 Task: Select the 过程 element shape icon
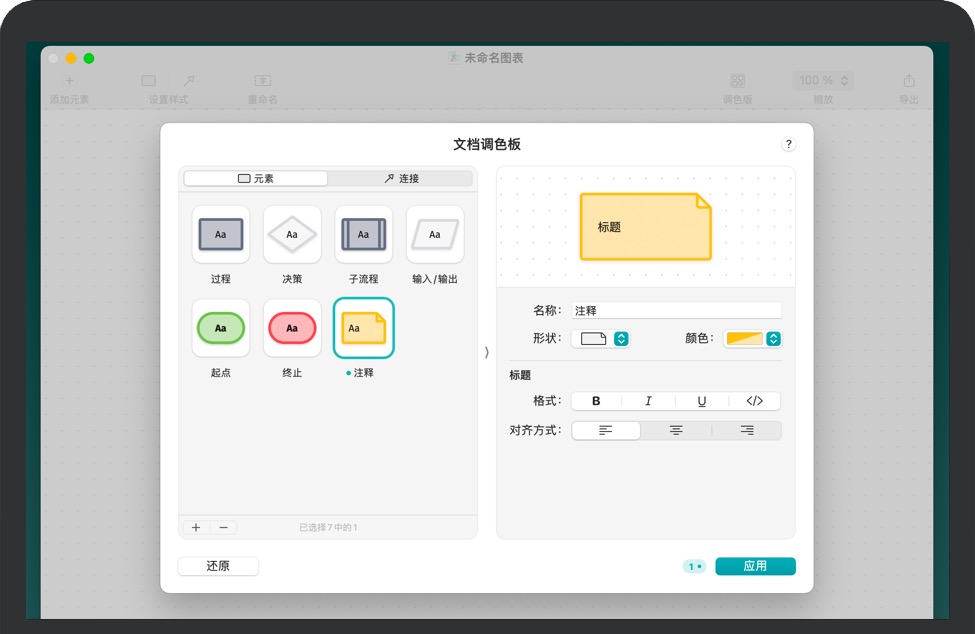[x=221, y=234]
